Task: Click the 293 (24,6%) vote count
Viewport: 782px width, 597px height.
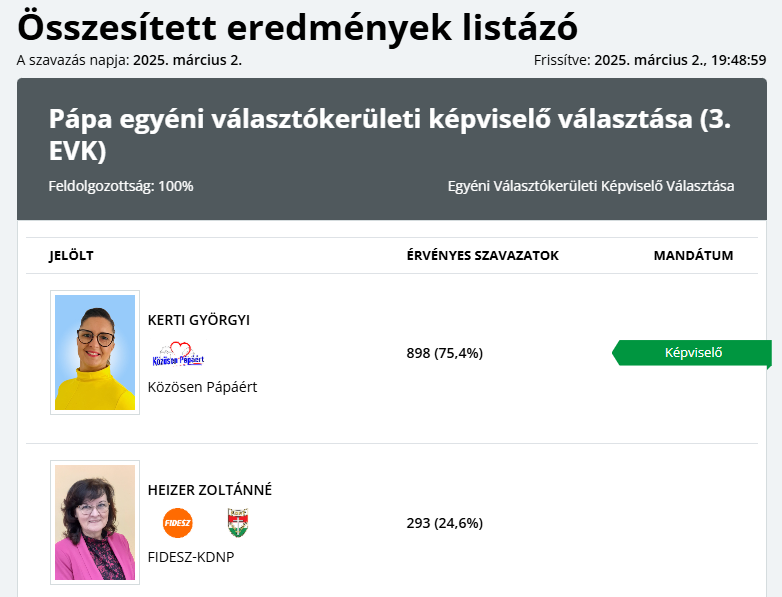Action: (444, 523)
